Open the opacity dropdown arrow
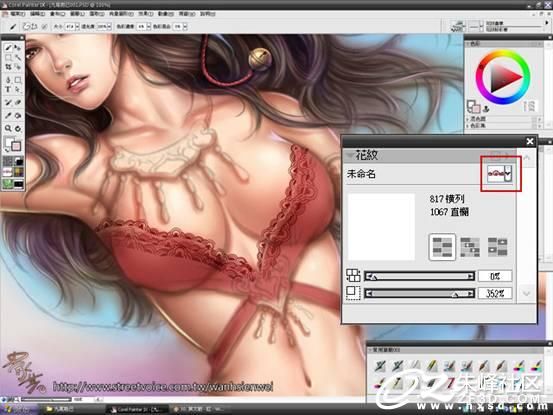This screenshot has height=415, width=553. click(109, 26)
